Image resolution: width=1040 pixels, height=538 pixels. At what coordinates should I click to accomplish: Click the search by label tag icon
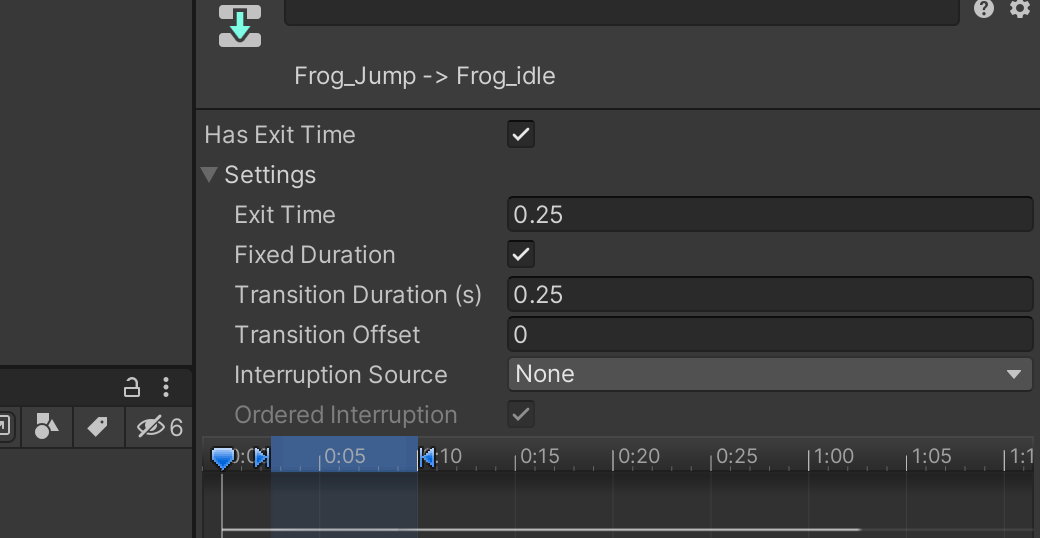click(x=98, y=427)
